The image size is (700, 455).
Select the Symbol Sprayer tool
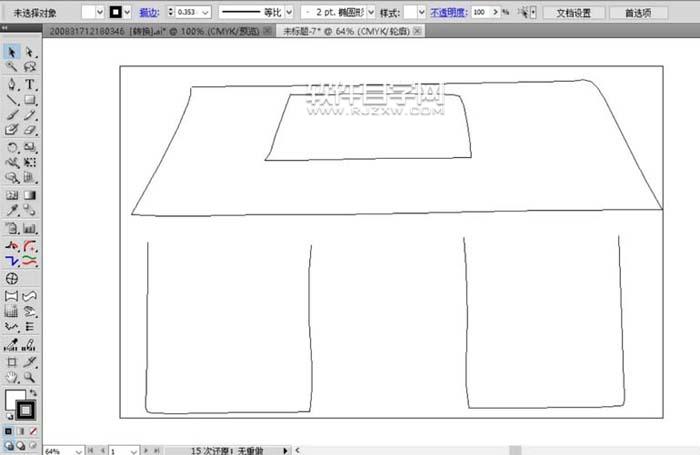12,229
